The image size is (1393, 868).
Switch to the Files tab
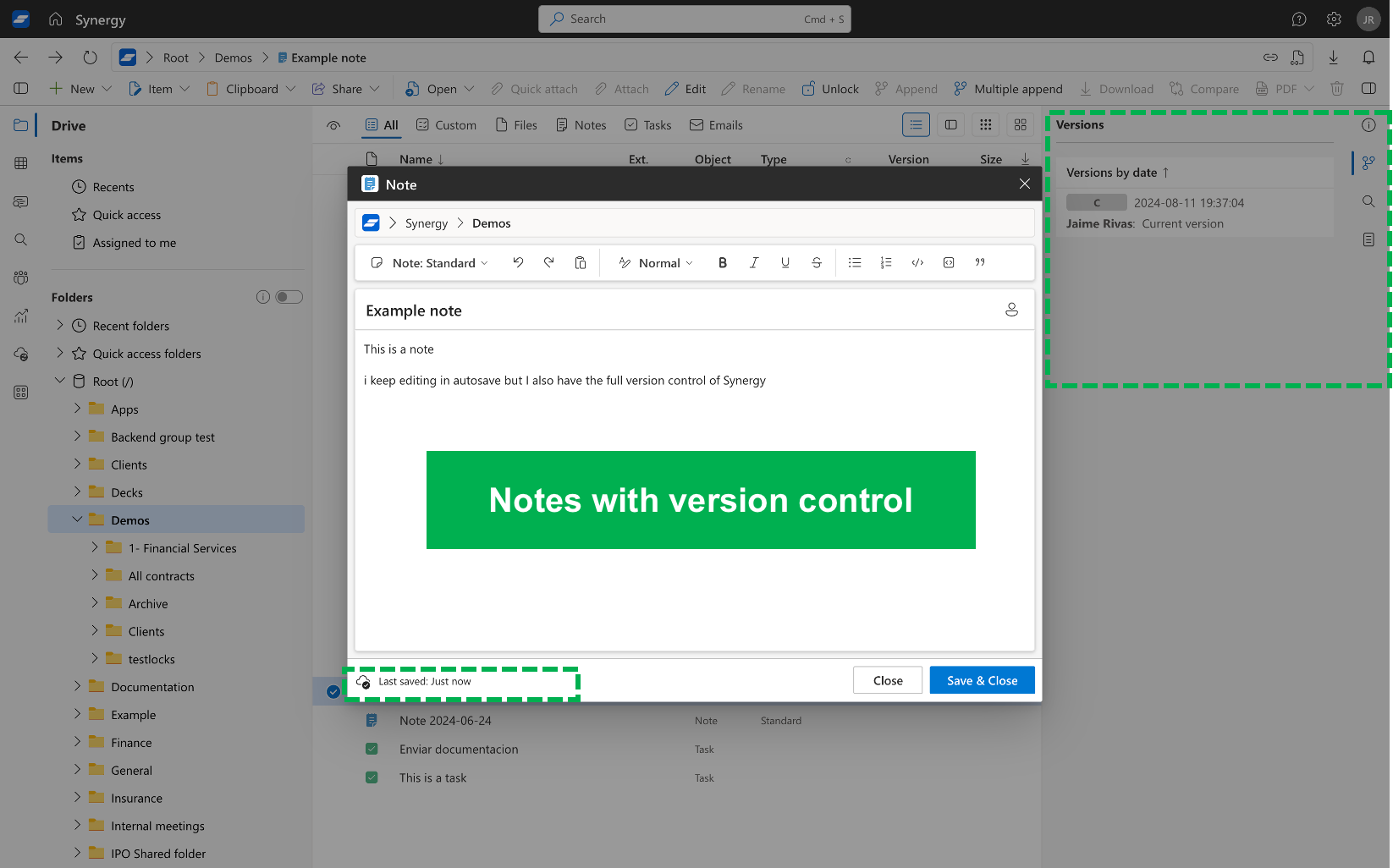pyautogui.click(x=516, y=125)
